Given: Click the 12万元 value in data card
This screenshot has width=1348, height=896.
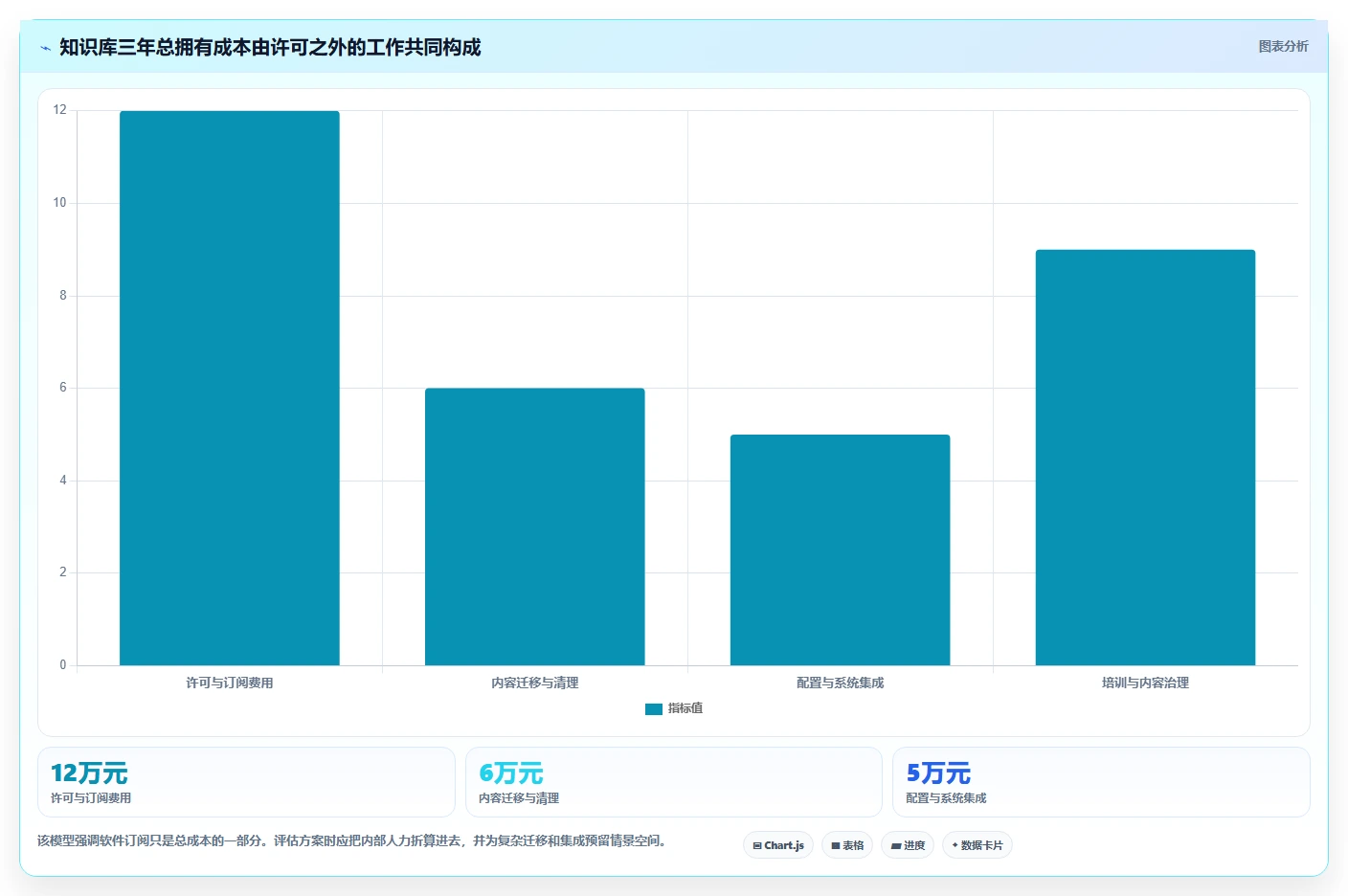Looking at the screenshot, I should tap(89, 773).
